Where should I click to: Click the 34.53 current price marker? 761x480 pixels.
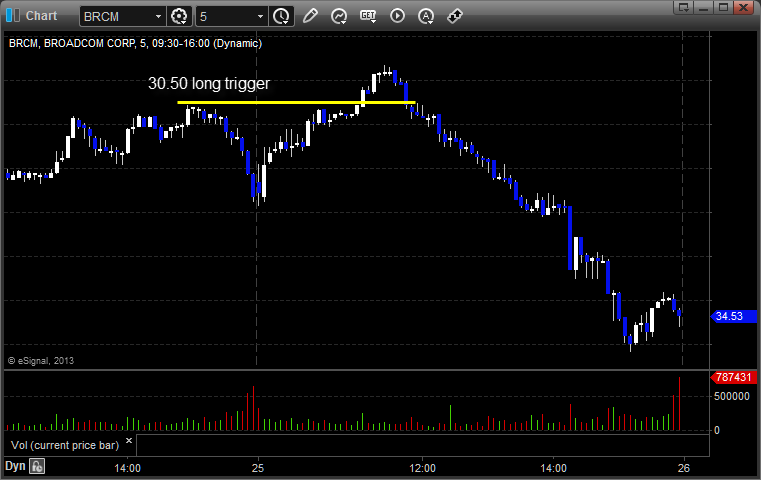pos(733,316)
